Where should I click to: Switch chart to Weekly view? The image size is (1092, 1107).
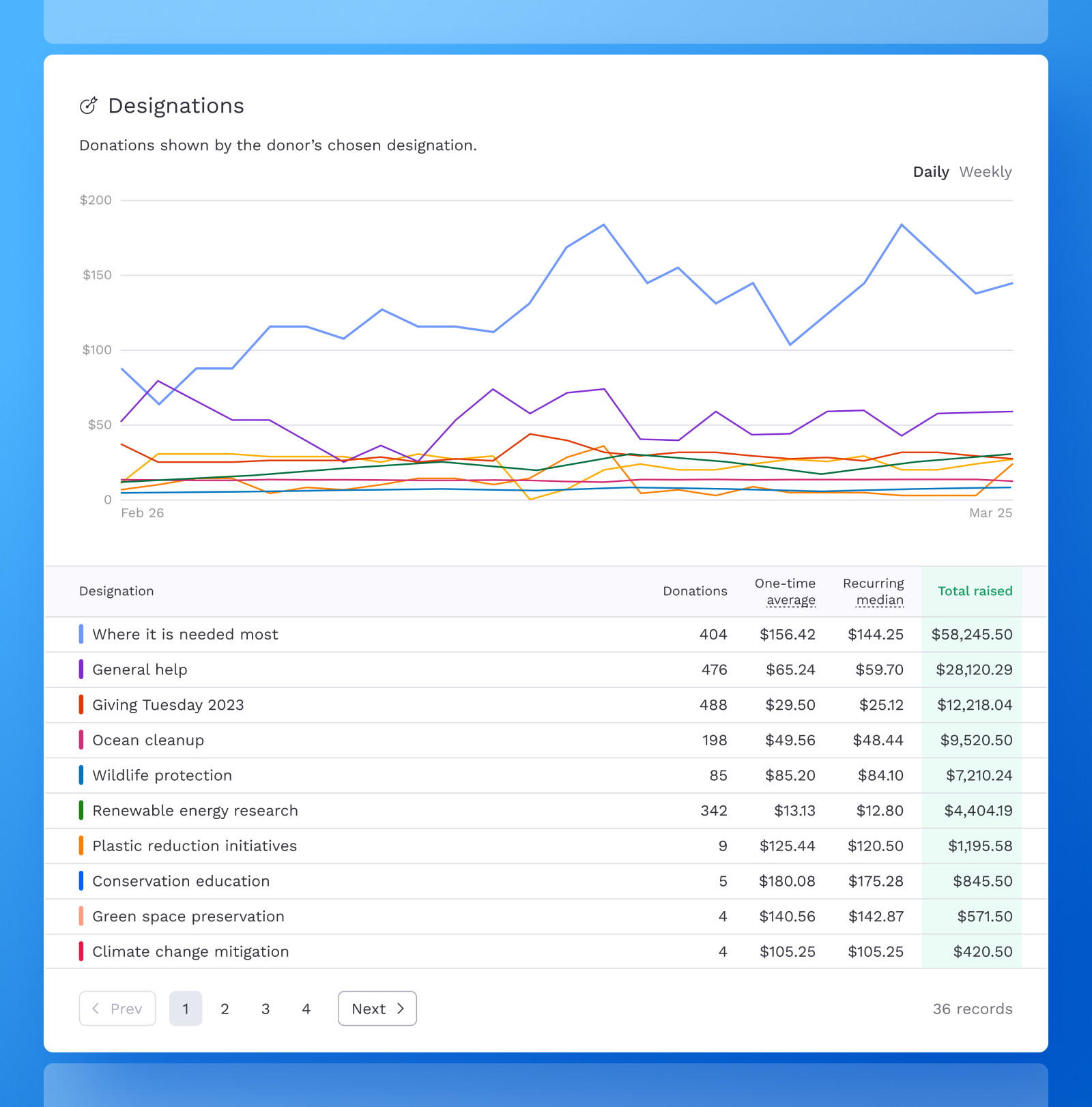point(985,172)
